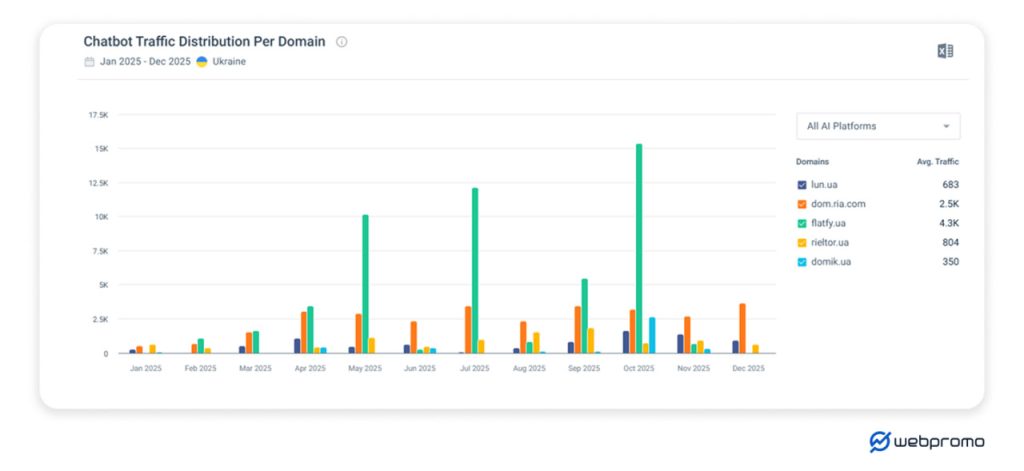Click the calendar date range icon
The image size is (1024, 471).
click(89, 62)
